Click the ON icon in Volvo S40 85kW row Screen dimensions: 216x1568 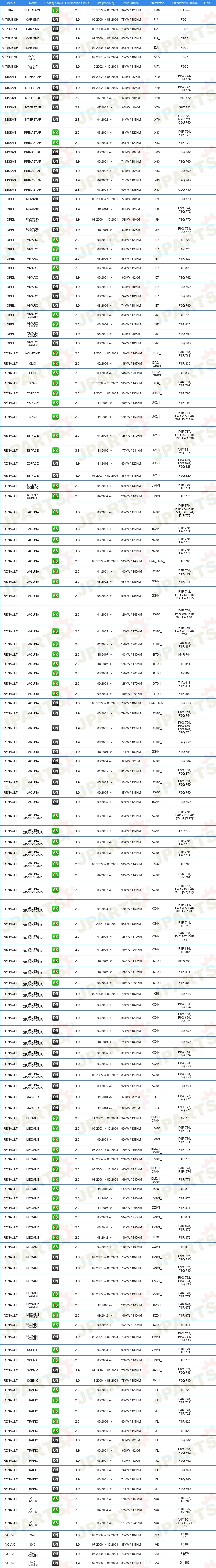coord(55,1544)
